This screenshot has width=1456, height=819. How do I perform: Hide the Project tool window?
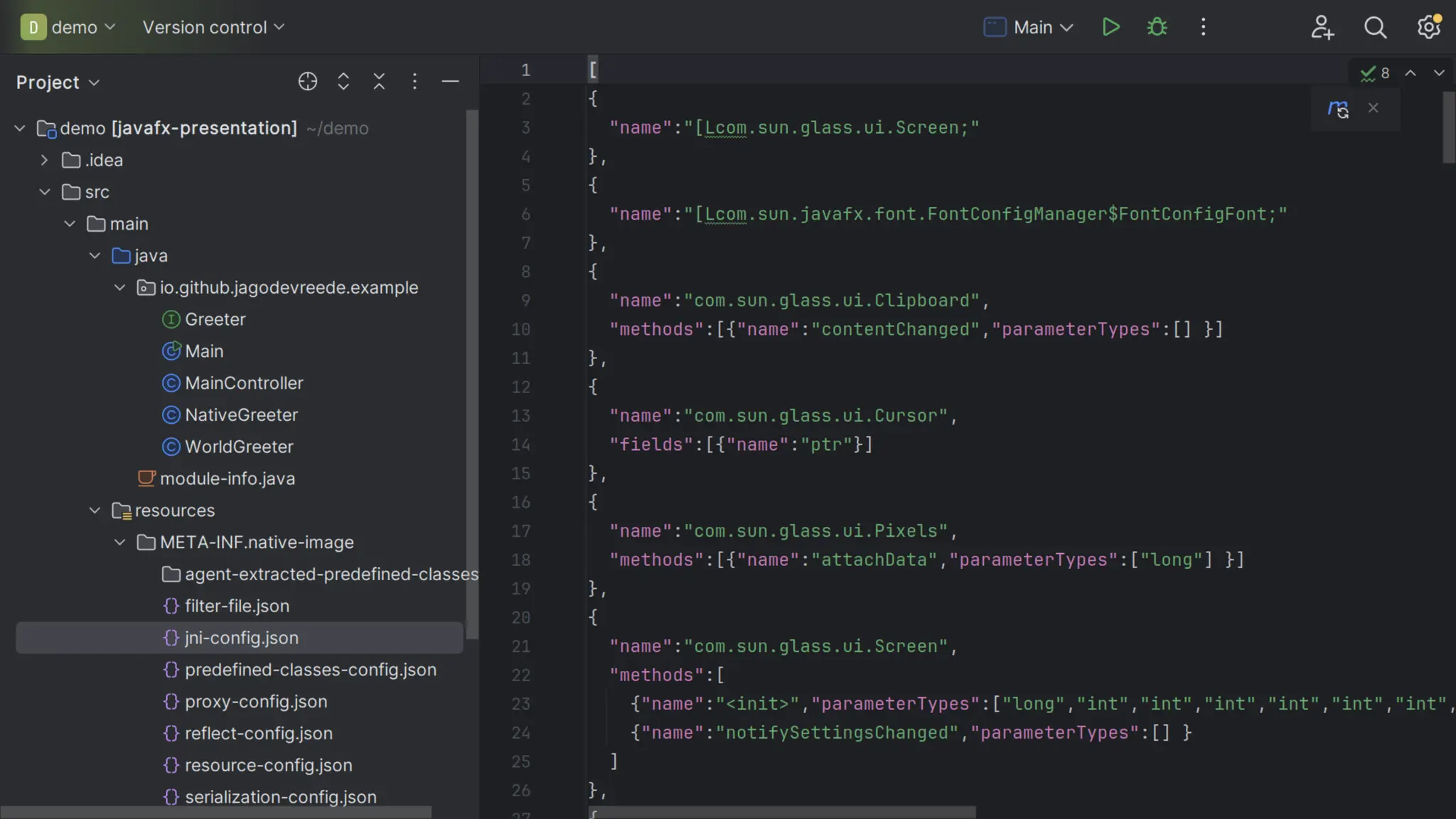coord(450,82)
